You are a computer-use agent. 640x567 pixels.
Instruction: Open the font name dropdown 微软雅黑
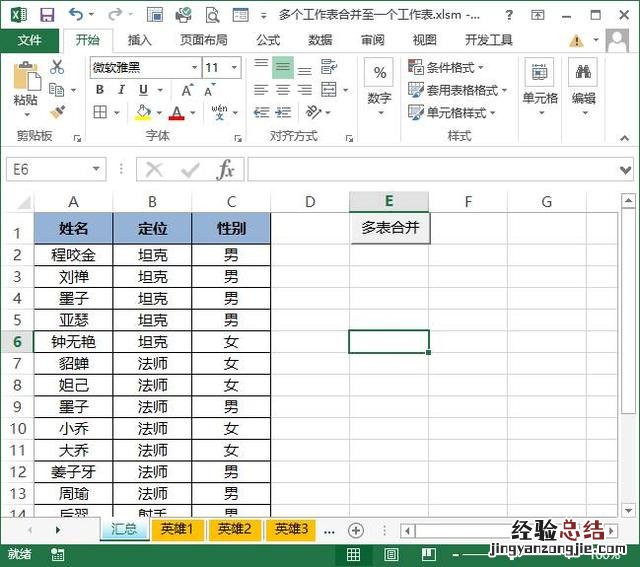tap(144, 67)
